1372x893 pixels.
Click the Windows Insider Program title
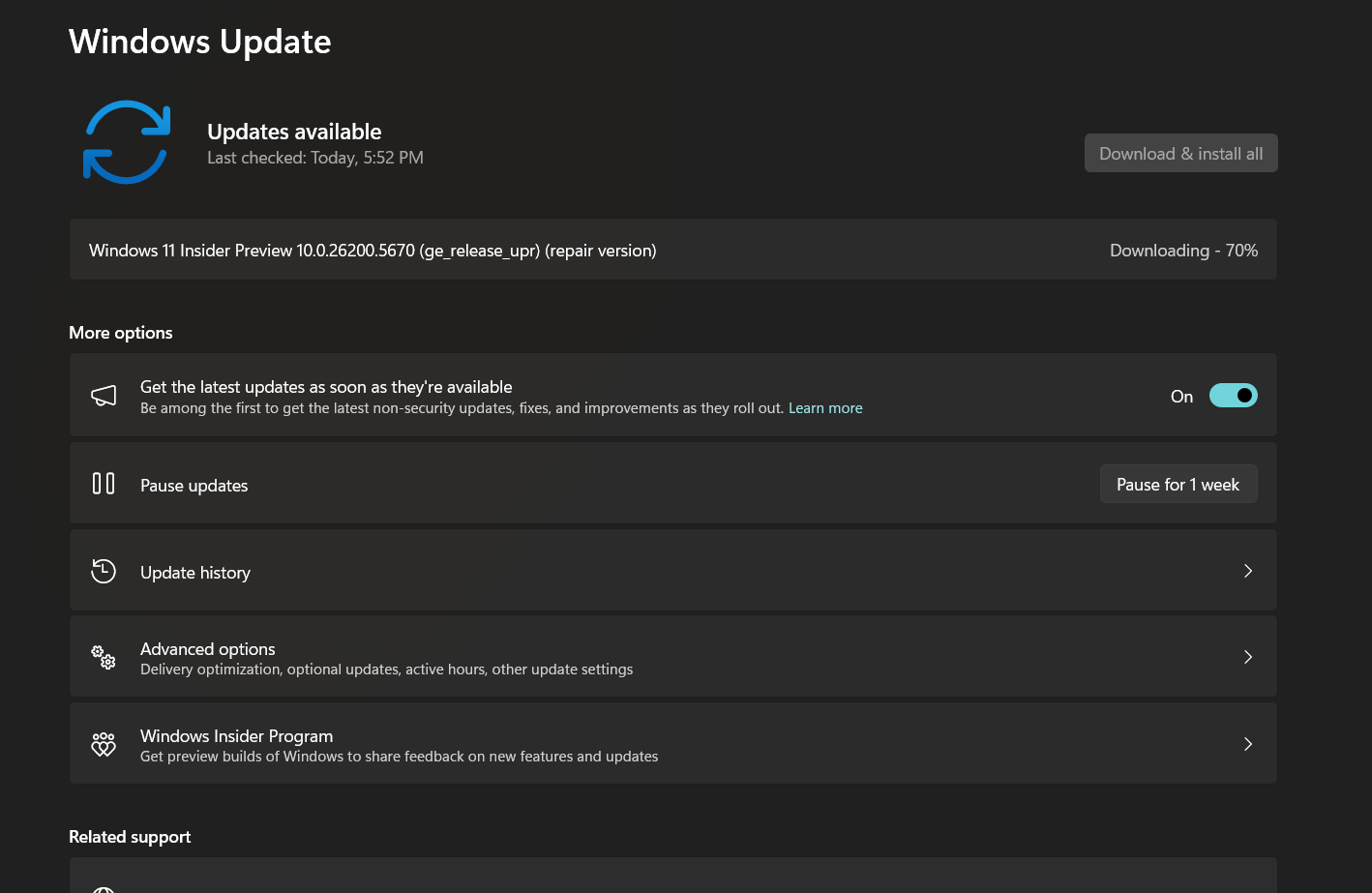[x=237, y=736]
